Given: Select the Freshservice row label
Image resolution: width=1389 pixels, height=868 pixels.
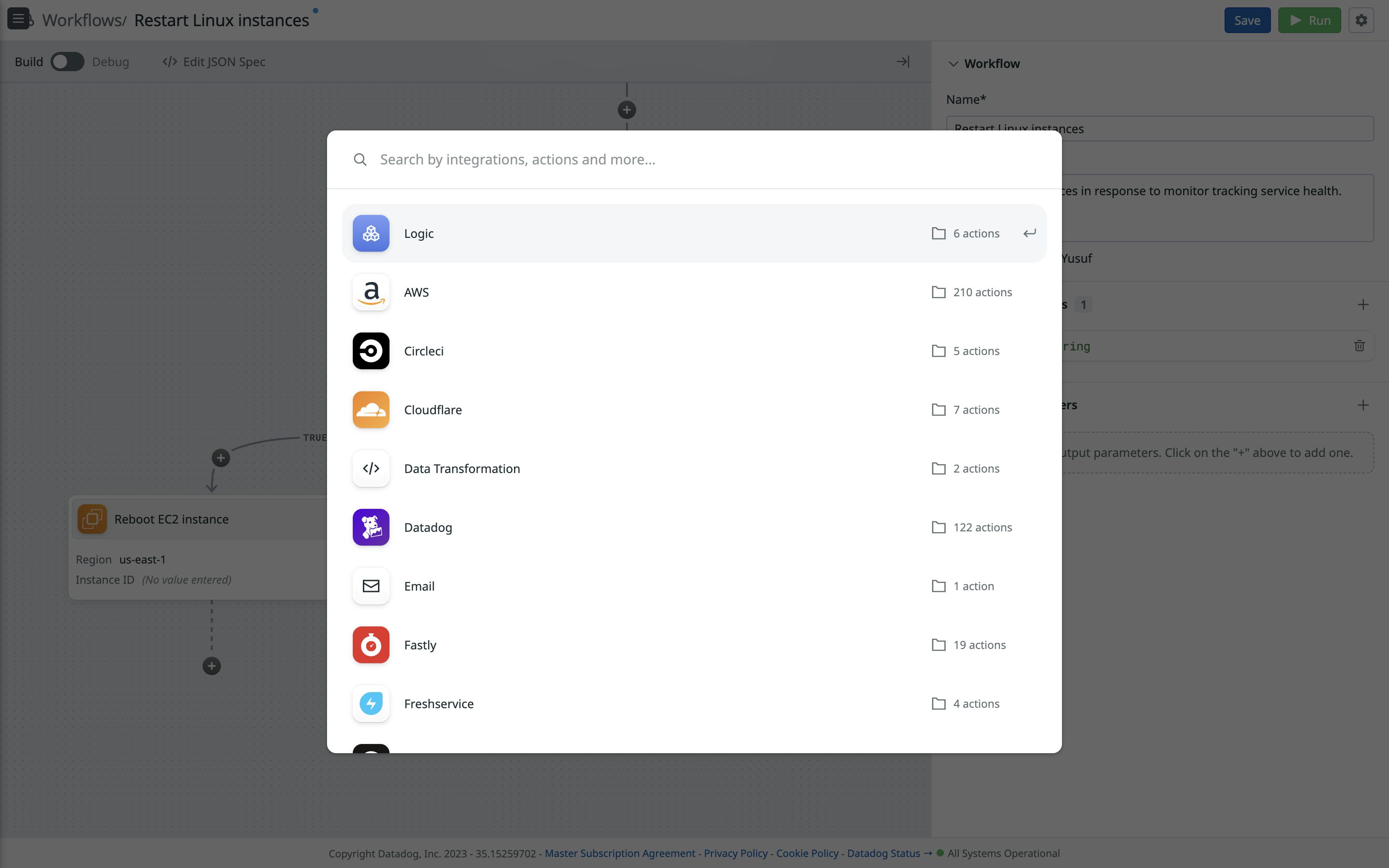Looking at the screenshot, I should coord(439,704).
